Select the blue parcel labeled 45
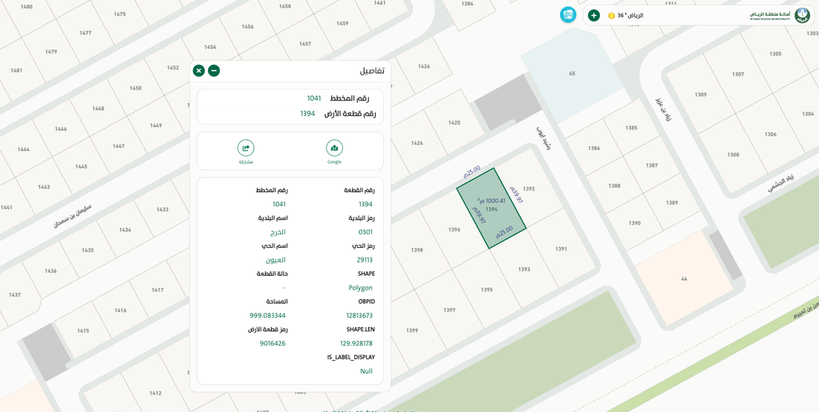This screenshot has height=412, width=819. point(571,72)
